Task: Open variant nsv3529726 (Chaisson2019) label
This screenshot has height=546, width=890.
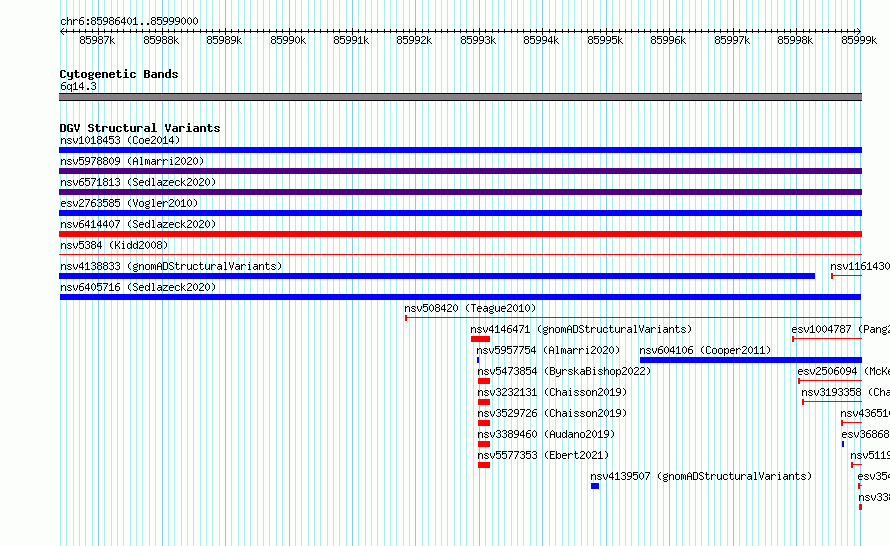Action: tap(552, 413)
